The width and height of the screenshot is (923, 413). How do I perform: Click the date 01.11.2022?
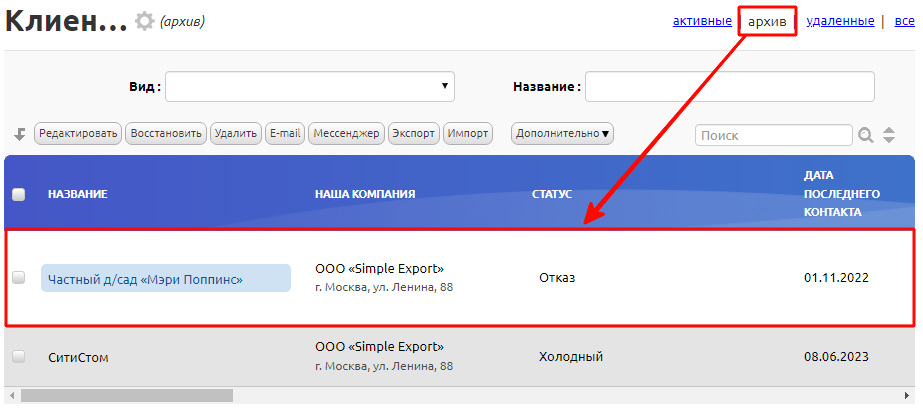pyautogui.click(x=836, y=278)
